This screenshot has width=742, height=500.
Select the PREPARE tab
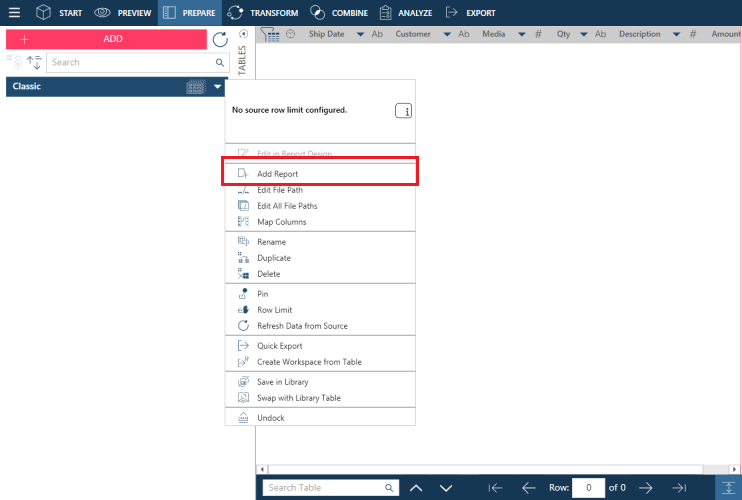[x=189, y=13]
